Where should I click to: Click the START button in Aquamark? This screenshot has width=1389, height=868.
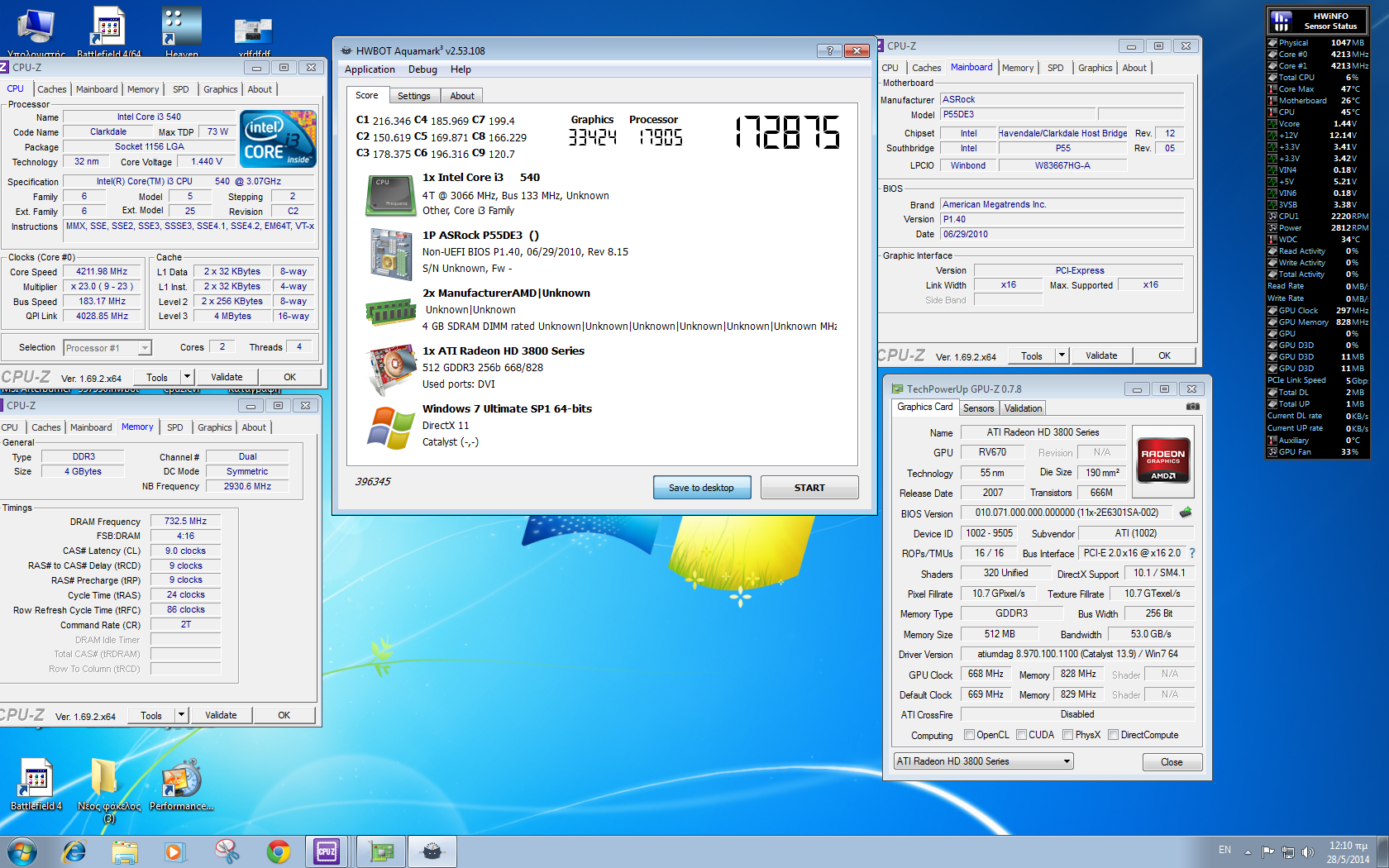tap(809, 488)
